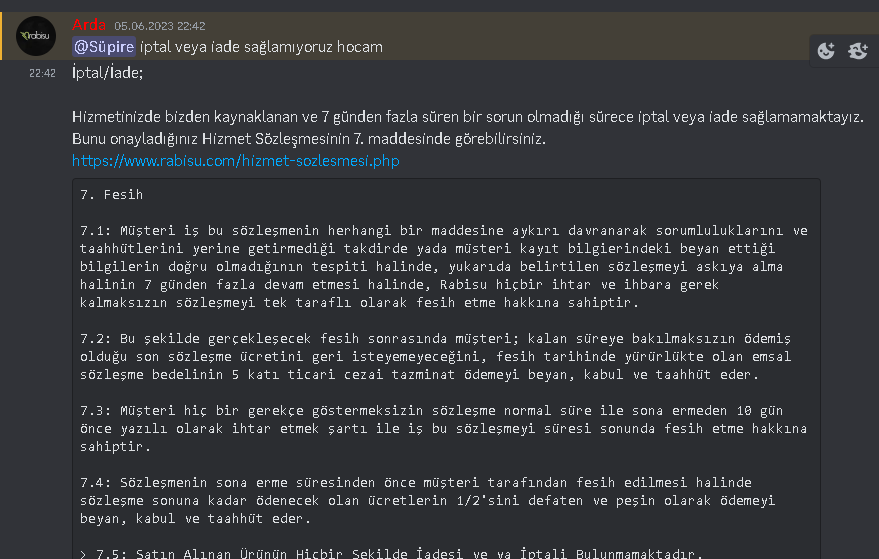The height and width of the screenshot is (559, 879).
Task: Add reaction using the emoji icon
Action: pos(826,51)
